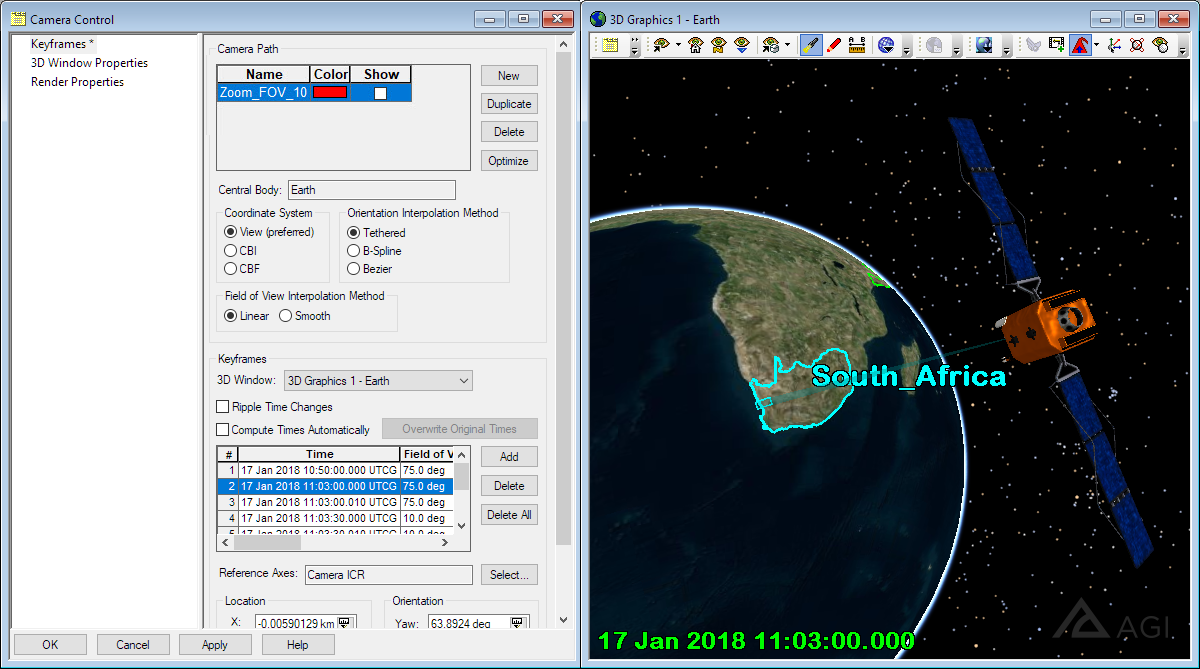
Task: Select Smooth field of view interpolation
Action: pos(285,316)
